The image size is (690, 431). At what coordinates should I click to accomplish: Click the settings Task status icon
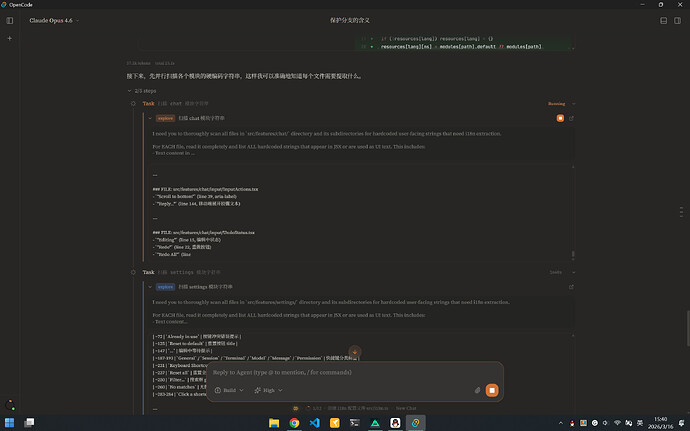(133, 272)
